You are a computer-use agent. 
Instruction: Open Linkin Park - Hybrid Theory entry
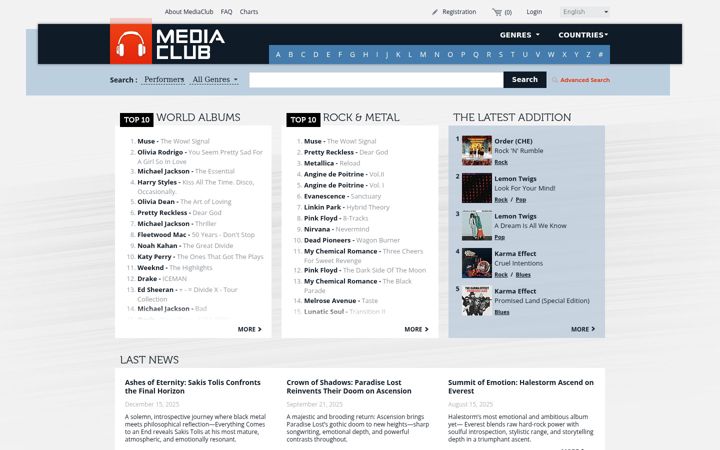tap(347, 207)
